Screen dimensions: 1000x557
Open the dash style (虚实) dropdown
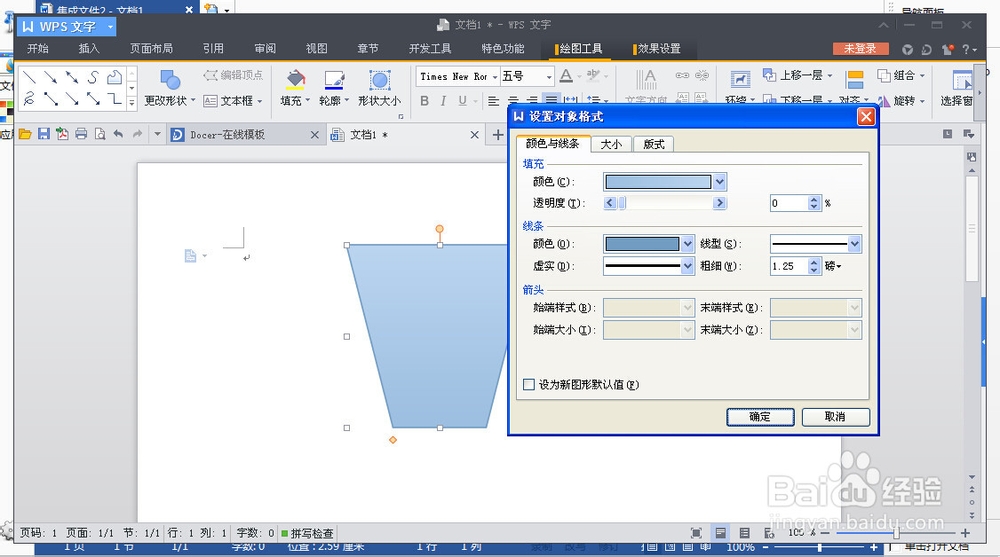click(687, 265)
